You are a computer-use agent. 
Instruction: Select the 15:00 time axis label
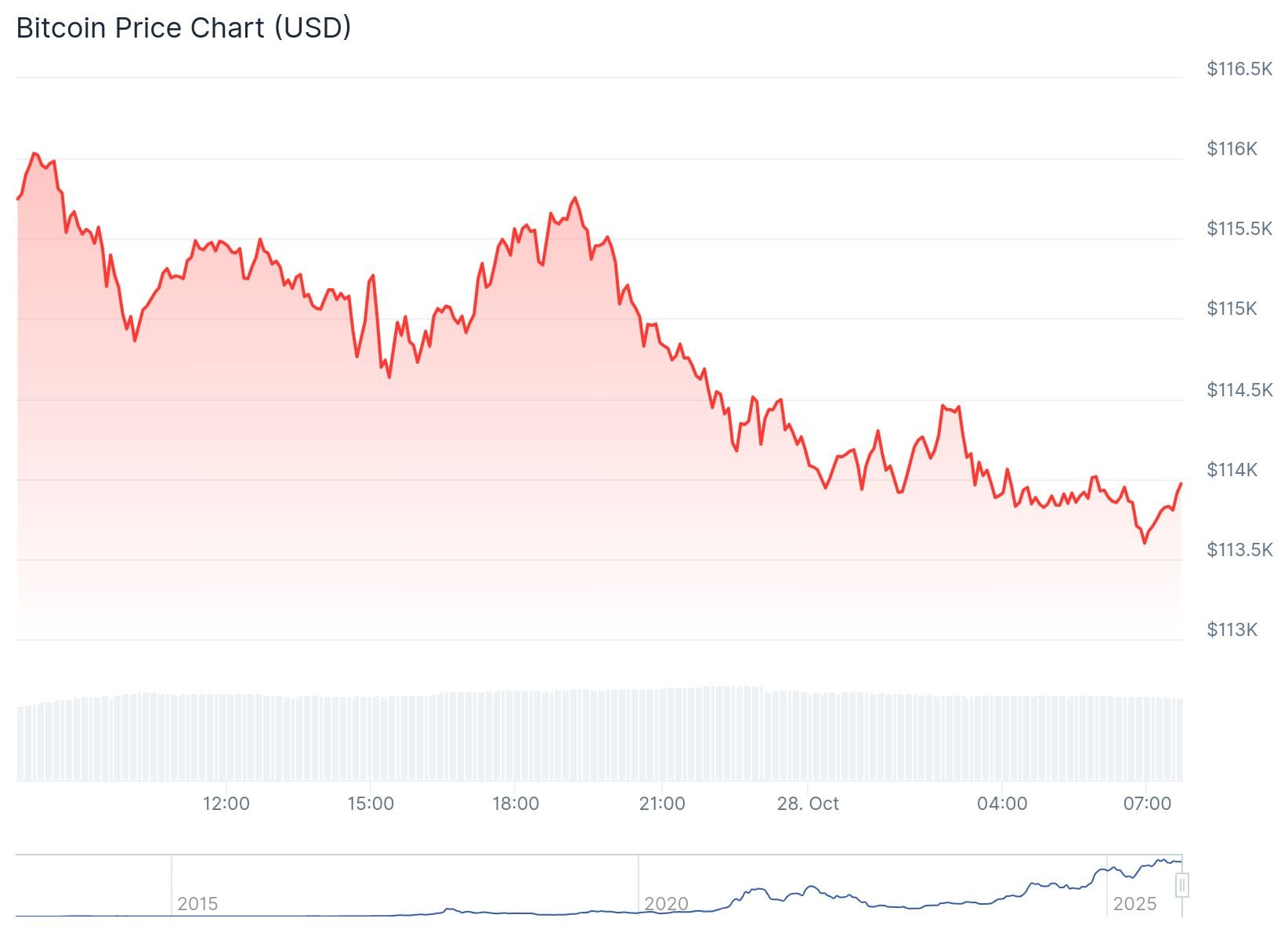371,804
